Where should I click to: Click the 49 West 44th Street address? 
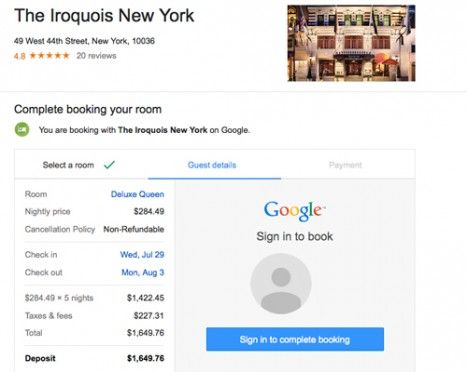click(x=84, y=41)
